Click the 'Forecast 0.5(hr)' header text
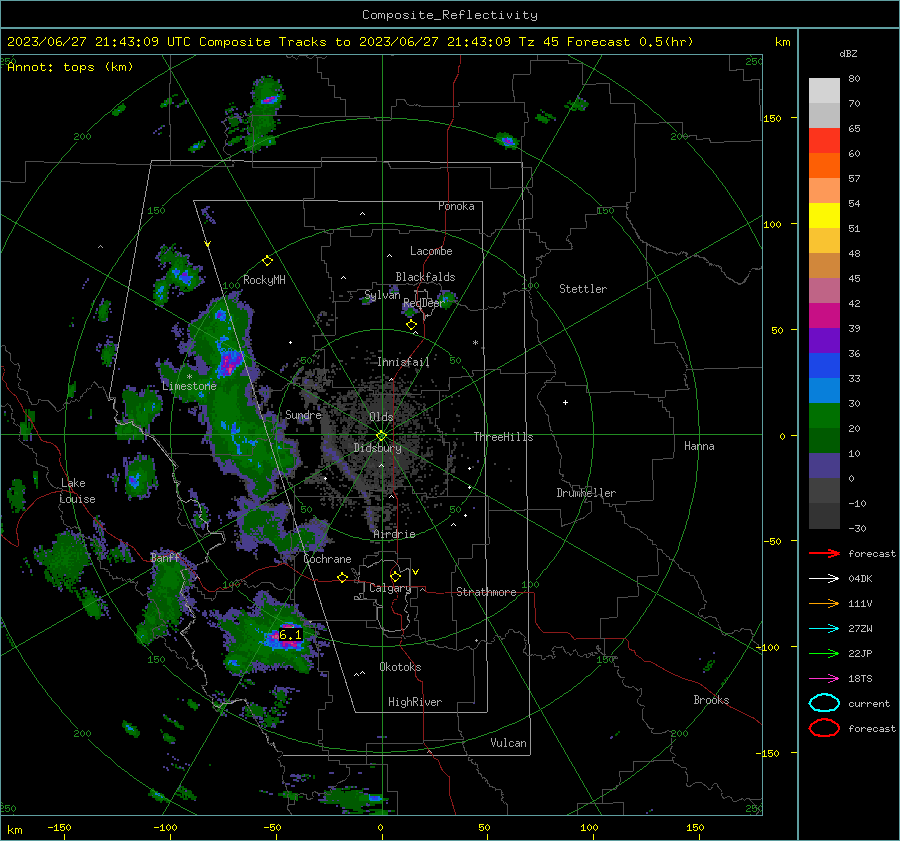Viewport: 900px width, 841px height. (630, 42)
